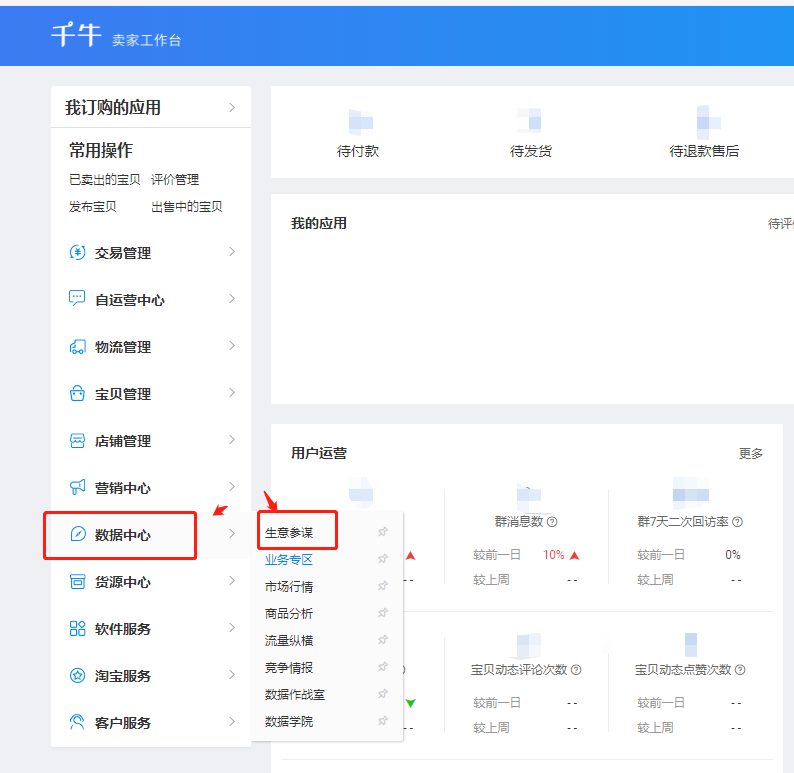The height and width of the screenshot is (773, 794).
Task: Click the 数据中心 compass icon
Action: coord(78,534)
